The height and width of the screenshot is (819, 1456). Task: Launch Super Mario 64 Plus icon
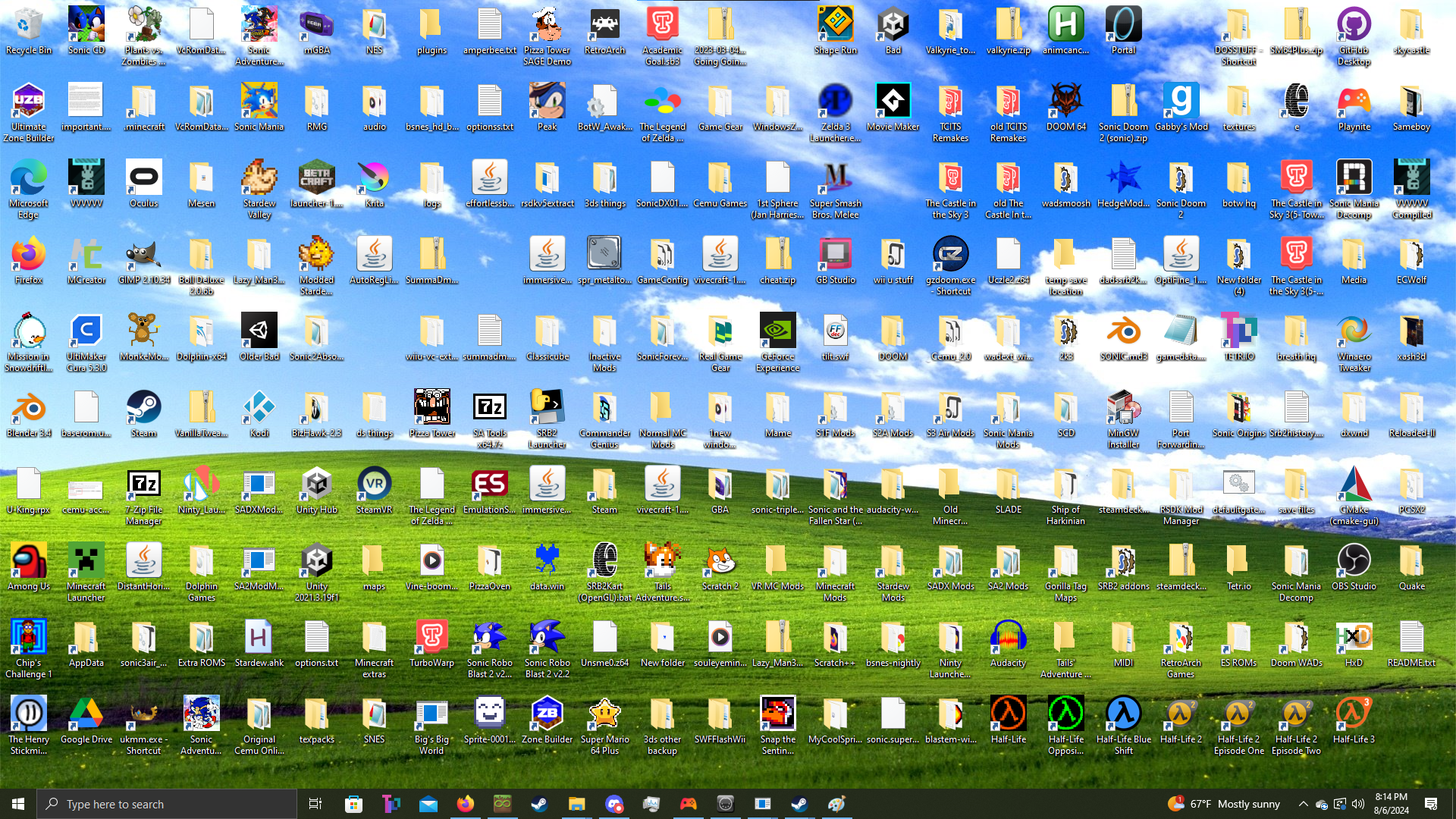click(605, 725)
